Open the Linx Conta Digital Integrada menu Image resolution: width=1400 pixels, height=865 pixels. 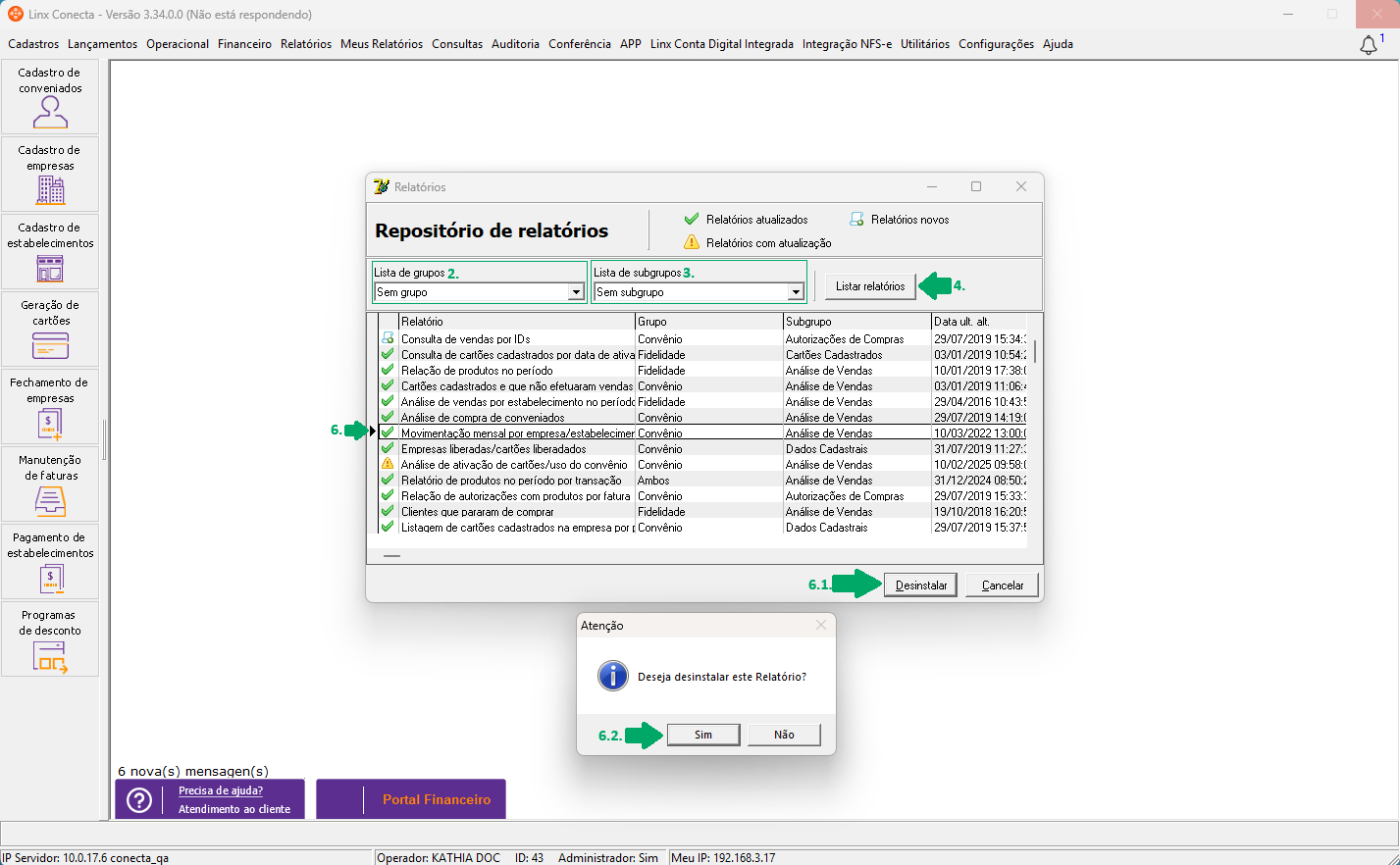pos(722,44)
